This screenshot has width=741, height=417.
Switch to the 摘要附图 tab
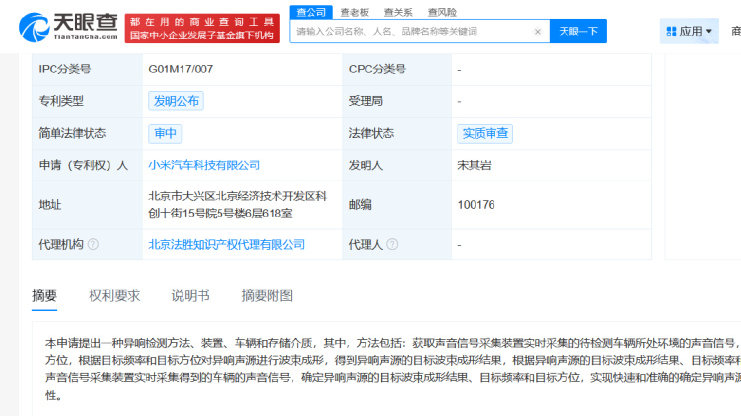click(267, 296)
